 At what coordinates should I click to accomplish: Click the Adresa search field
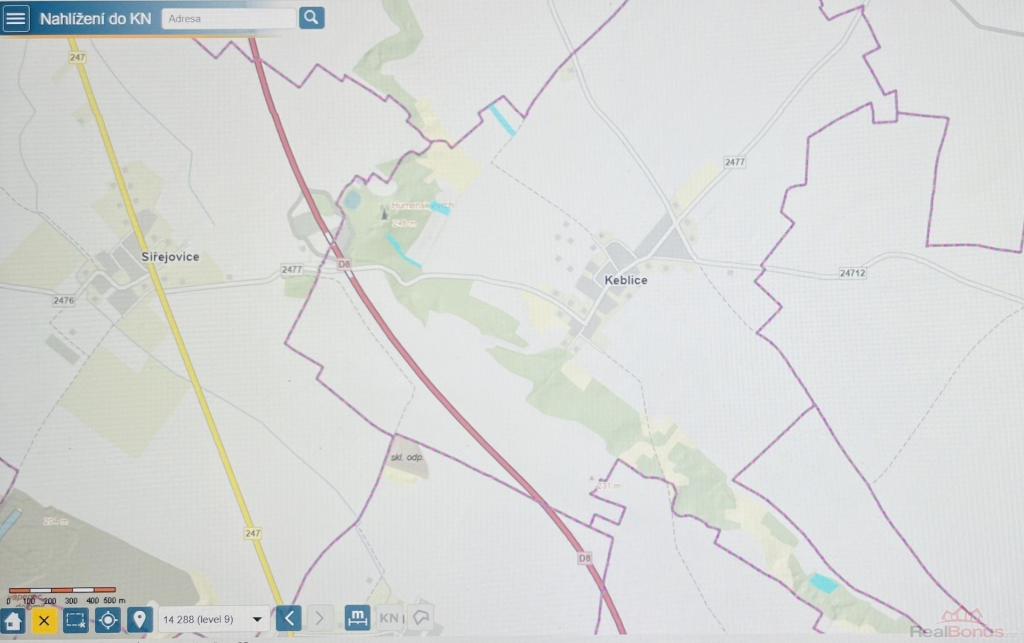click(x=229, y=18)
